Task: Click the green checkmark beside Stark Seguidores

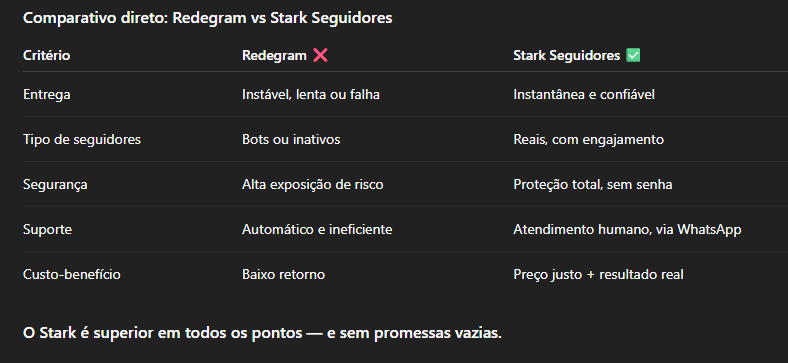Action: (x=633, y=55)
